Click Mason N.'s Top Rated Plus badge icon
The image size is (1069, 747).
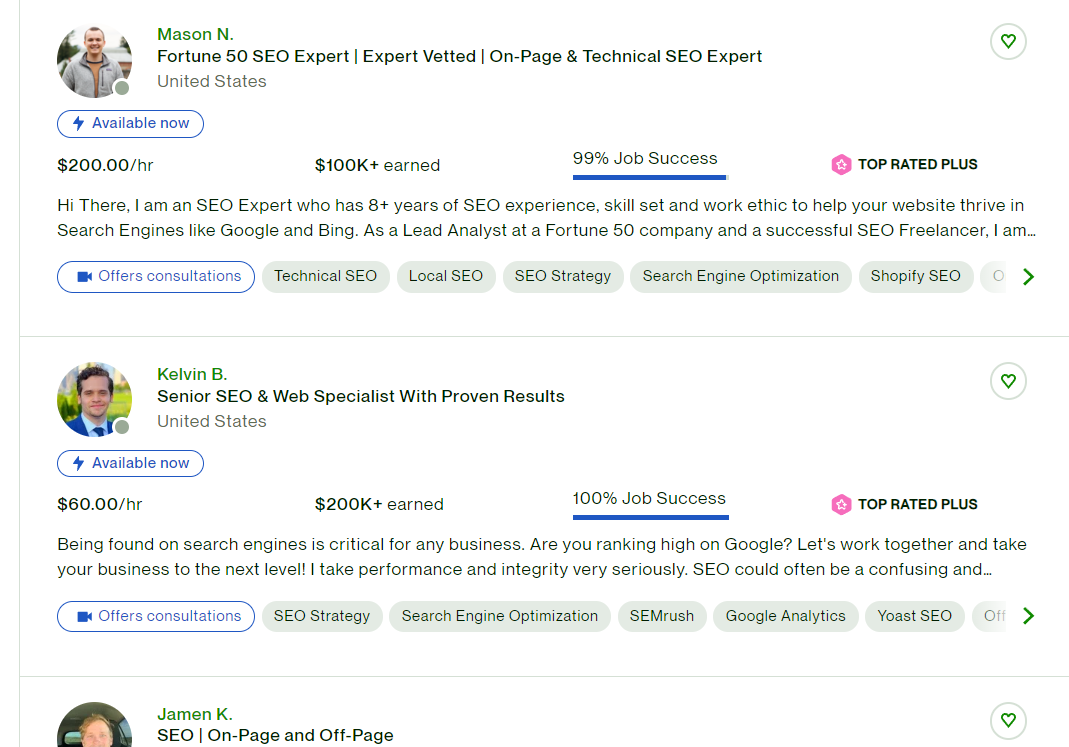[841, 165]
